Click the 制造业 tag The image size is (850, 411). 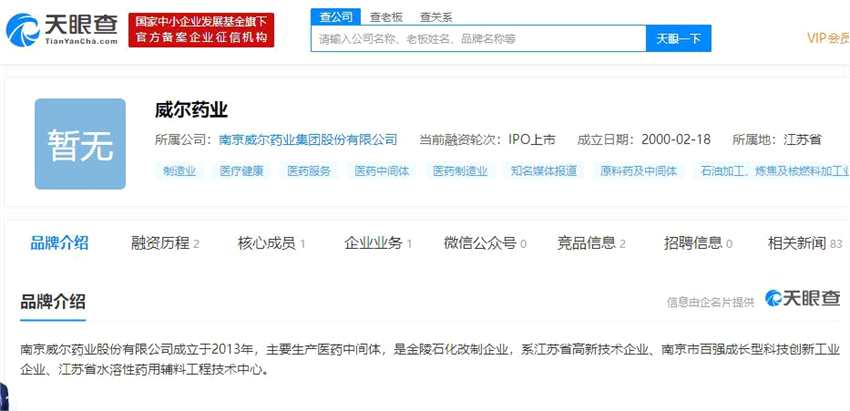click(179, 171)
